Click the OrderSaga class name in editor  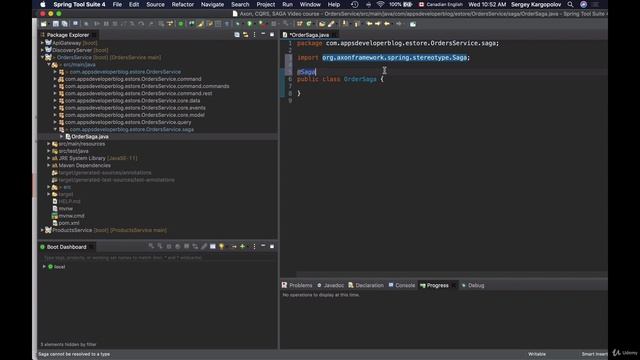[360, 79]
